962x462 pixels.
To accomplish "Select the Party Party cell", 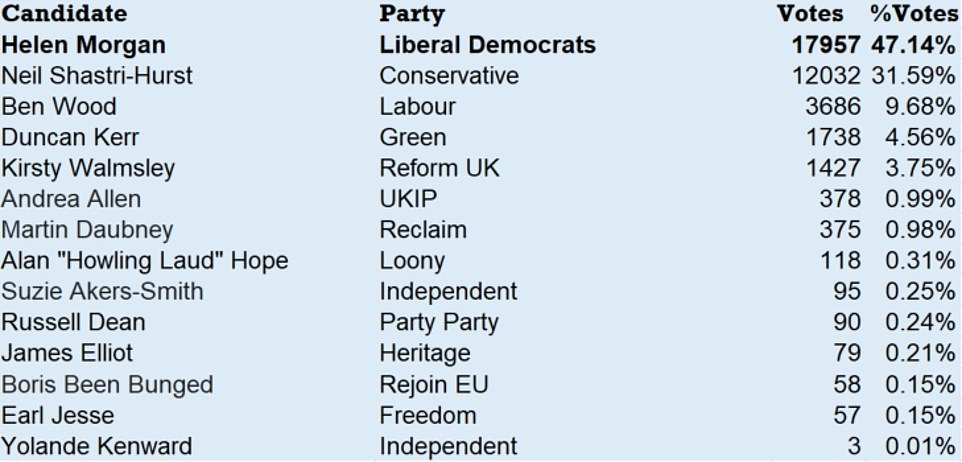I will (438, 322).
